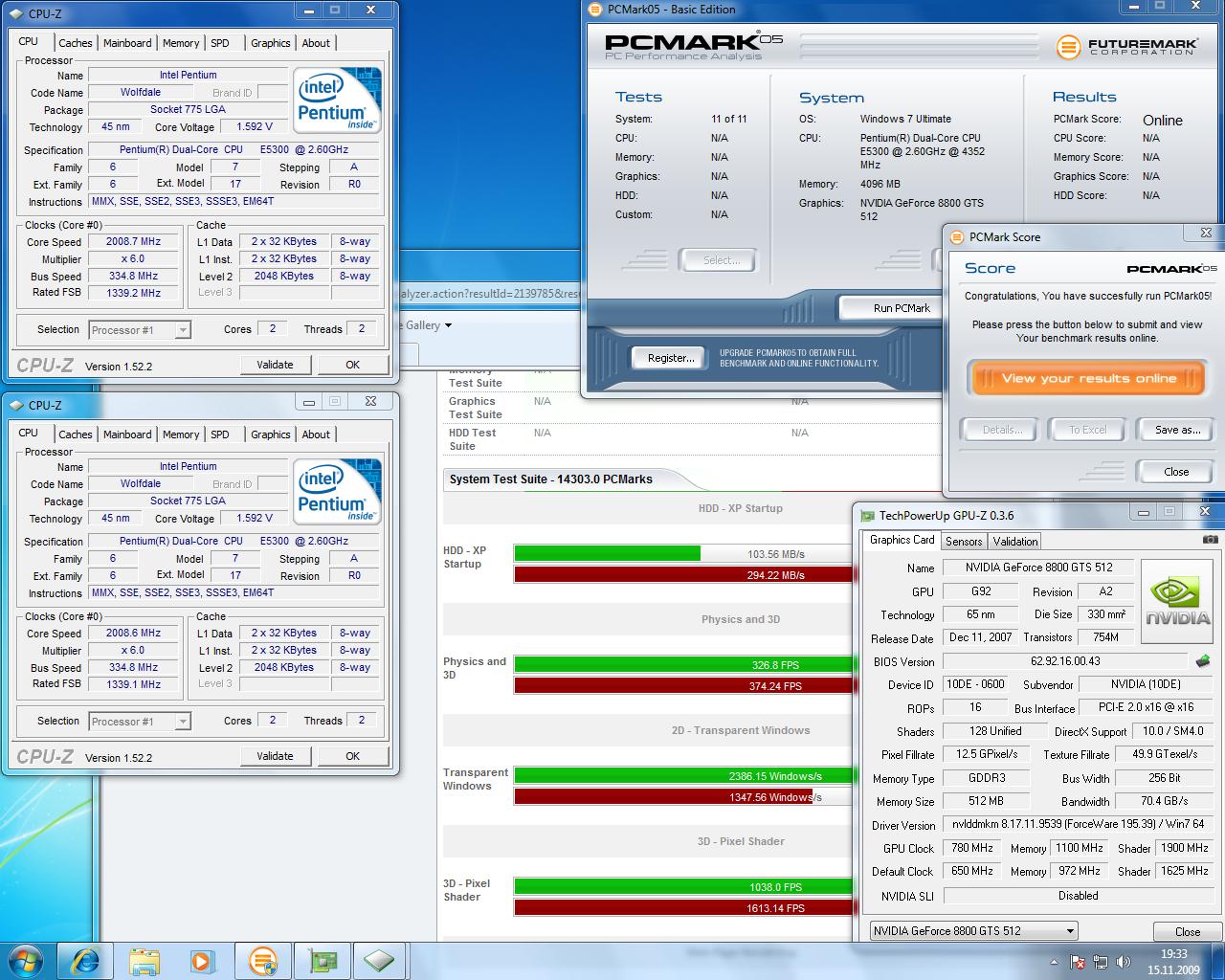
Task: Open Windows Media Player from taskbar
Action: 202,961
